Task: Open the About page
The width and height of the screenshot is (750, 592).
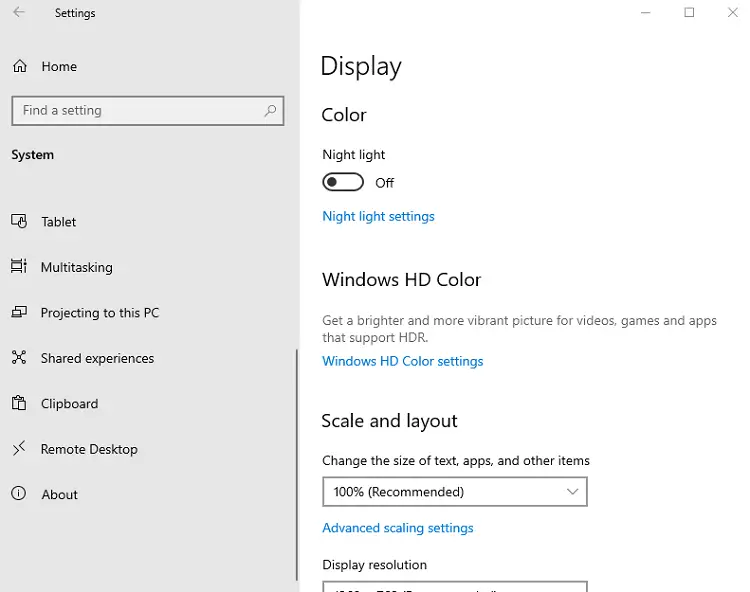Action: (x=59, y=494)
